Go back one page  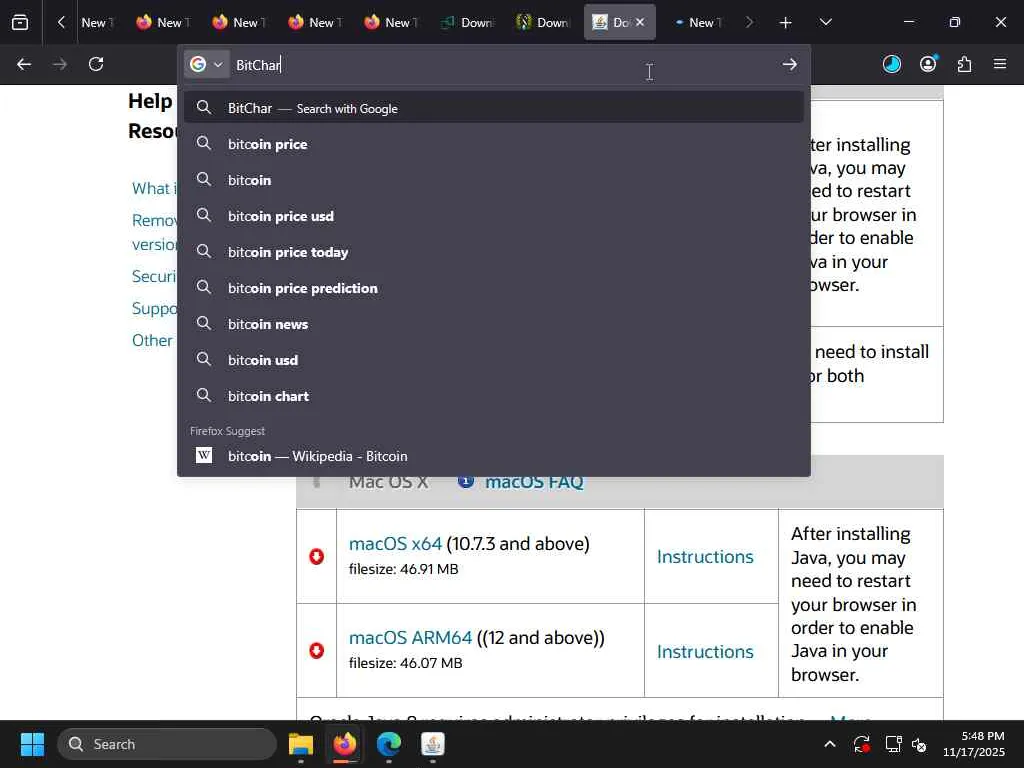coord(24,64)
